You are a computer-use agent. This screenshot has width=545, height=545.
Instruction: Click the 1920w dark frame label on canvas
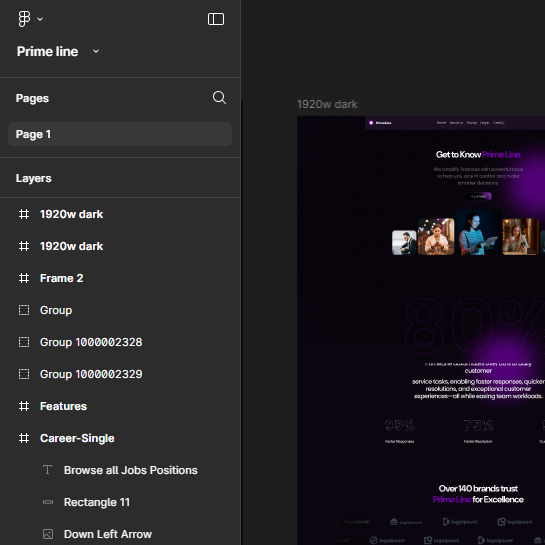327,104
